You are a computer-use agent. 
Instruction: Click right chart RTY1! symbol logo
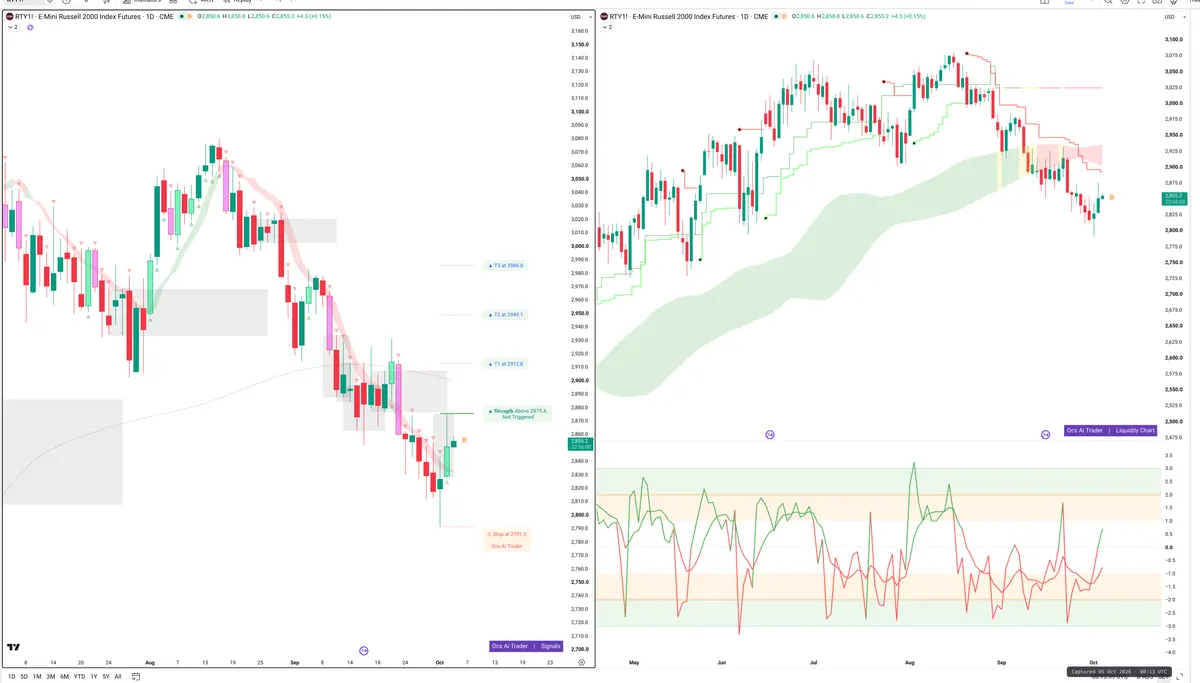603,16
